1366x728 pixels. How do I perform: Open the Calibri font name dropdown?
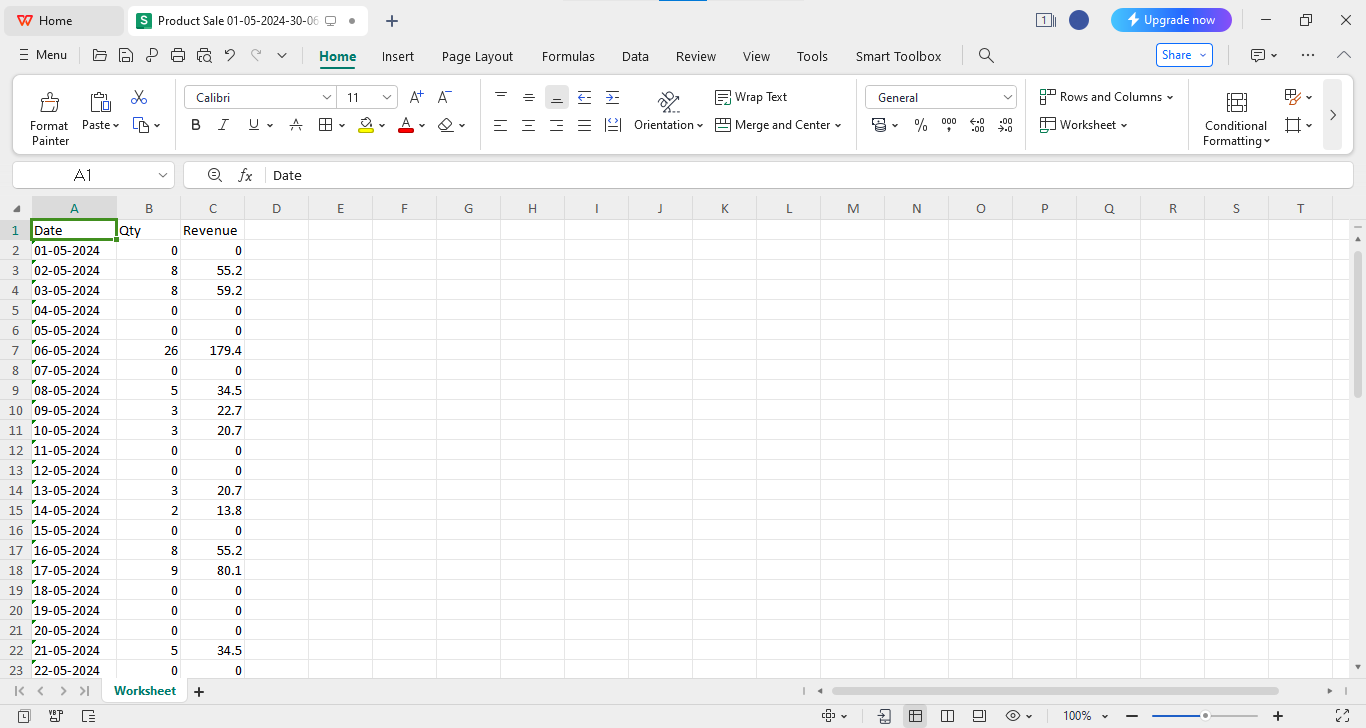click(x=327, y=97)
